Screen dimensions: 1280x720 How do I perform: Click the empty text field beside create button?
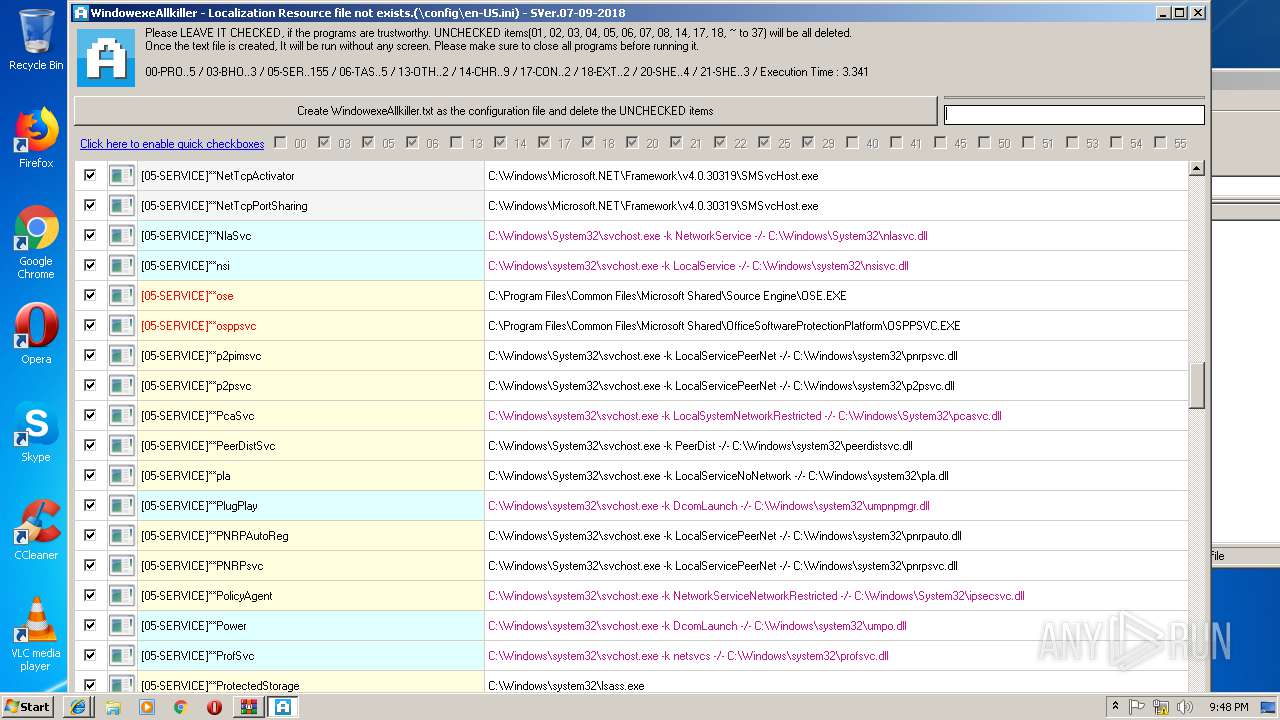tap(1074, 115)
